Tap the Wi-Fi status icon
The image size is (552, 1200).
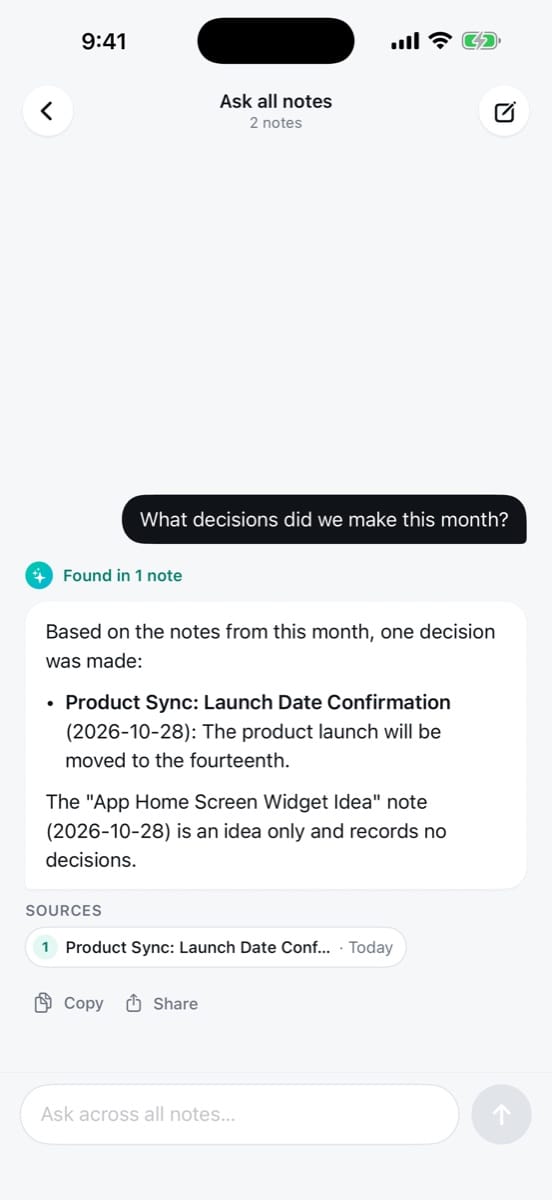[440, 41]
